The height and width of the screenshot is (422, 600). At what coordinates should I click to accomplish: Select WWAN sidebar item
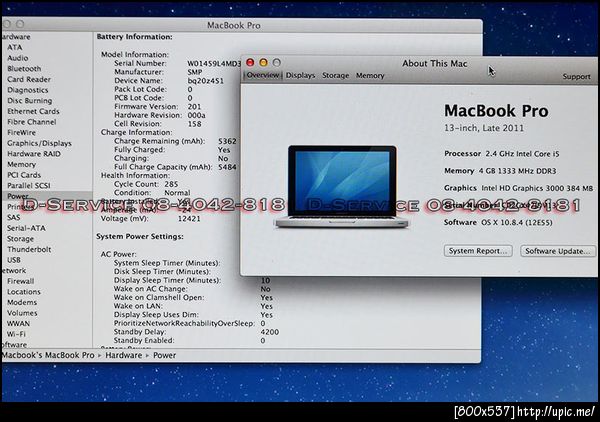[18, 324]
